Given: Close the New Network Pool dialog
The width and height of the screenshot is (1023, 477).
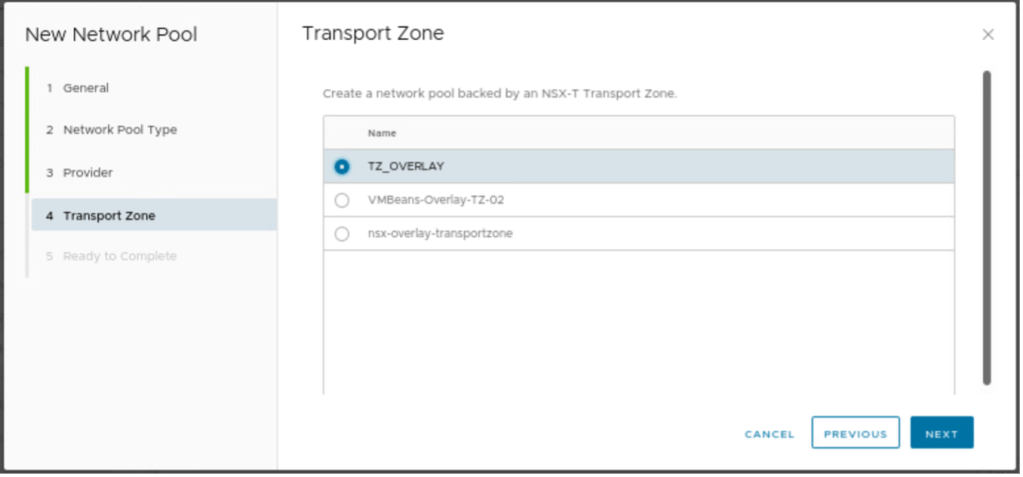Looking at the screenshot, I should pyautogui.click(x=988, y=35).
